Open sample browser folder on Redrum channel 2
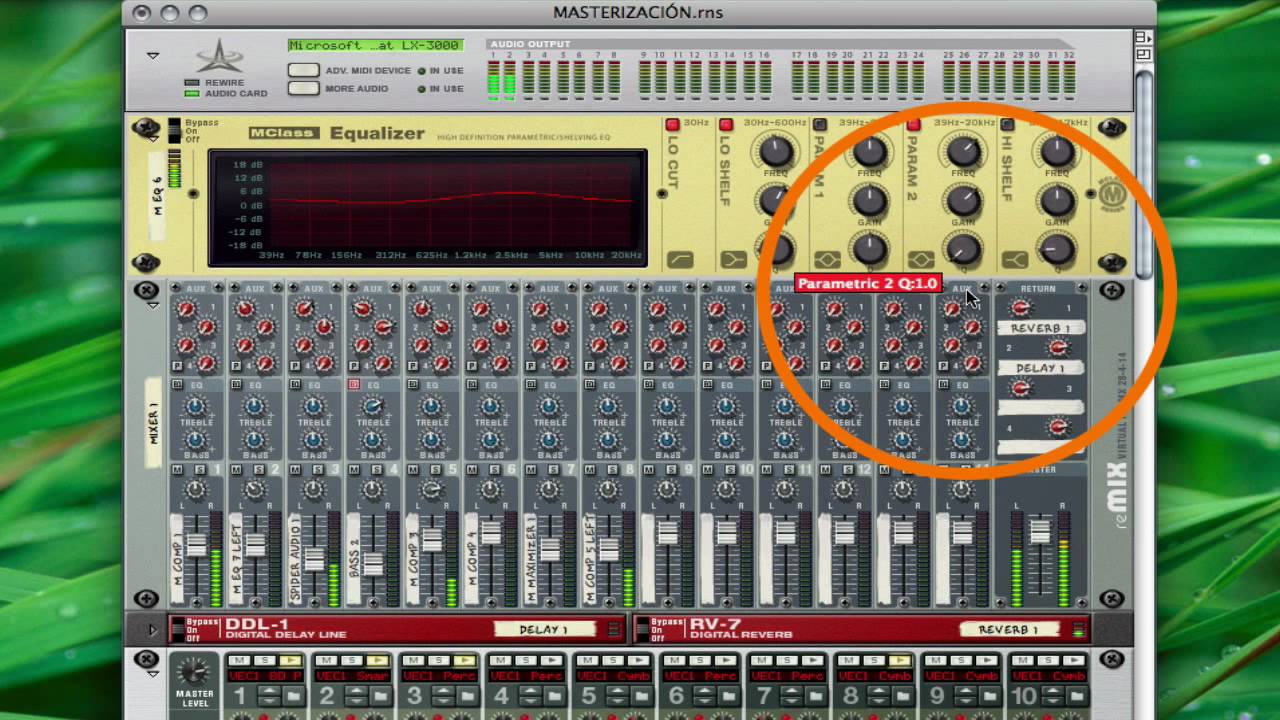This screenshot has width=1280, height=720. tap(380, 696)
